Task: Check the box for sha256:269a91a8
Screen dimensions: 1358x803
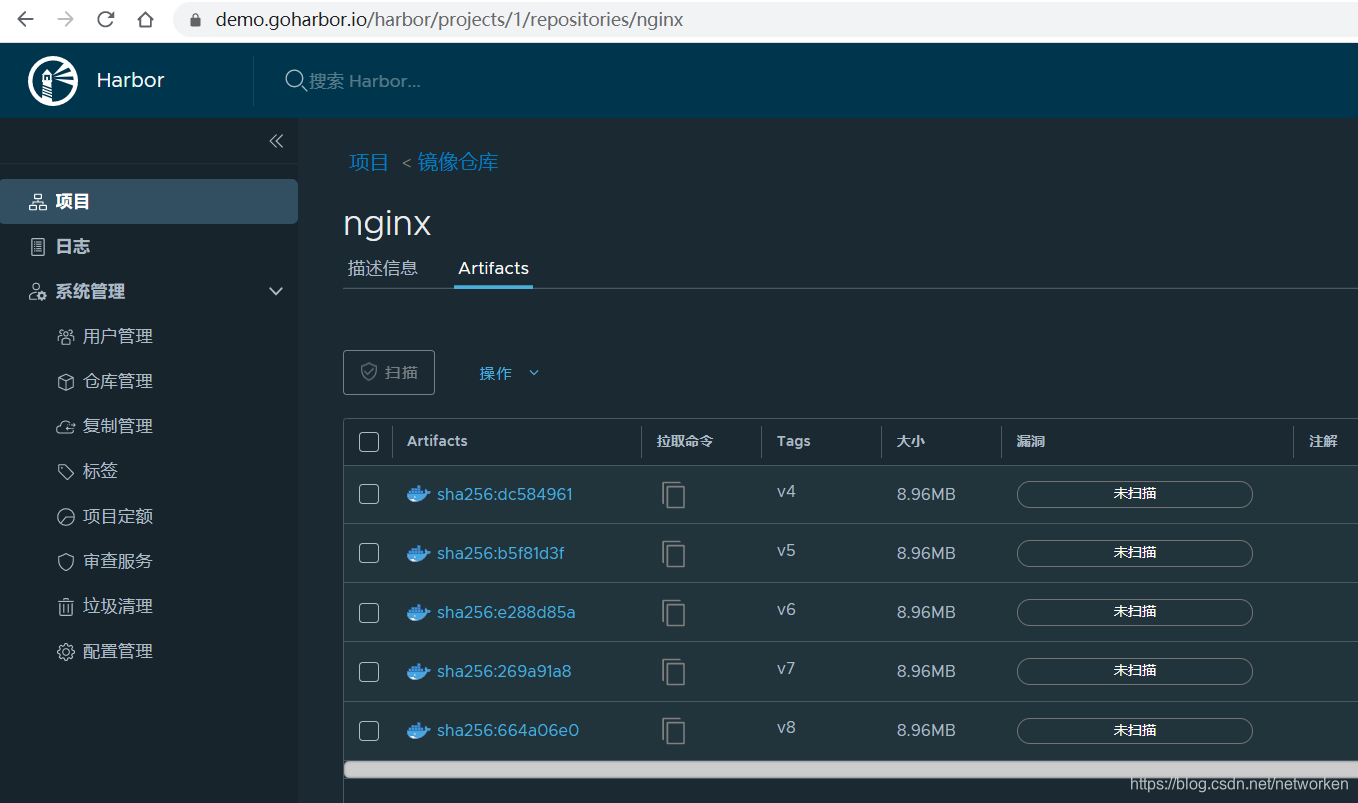Action: (369, 671)
